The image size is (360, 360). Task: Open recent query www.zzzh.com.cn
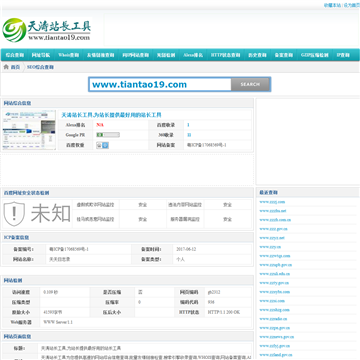[x=275, y=220]
